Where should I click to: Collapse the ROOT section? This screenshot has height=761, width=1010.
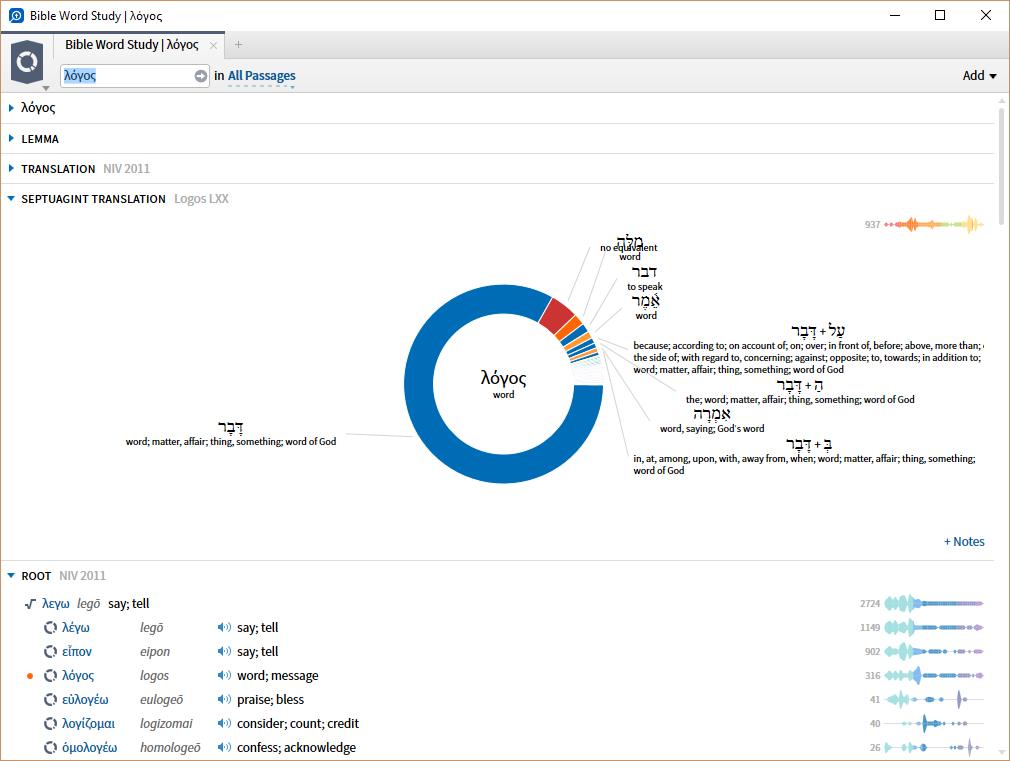[11, 575]
